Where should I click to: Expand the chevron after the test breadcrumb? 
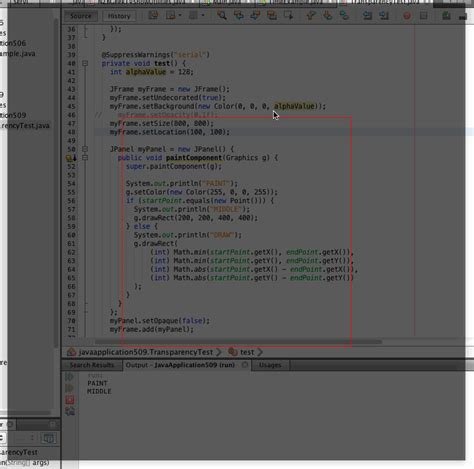pyautogui.click(x=260, y=352)
